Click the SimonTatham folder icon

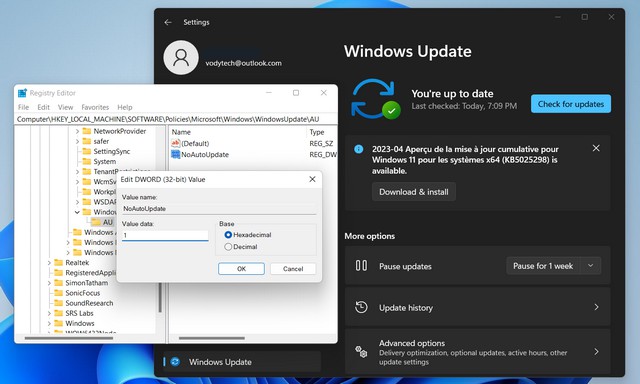coord(58,283)
